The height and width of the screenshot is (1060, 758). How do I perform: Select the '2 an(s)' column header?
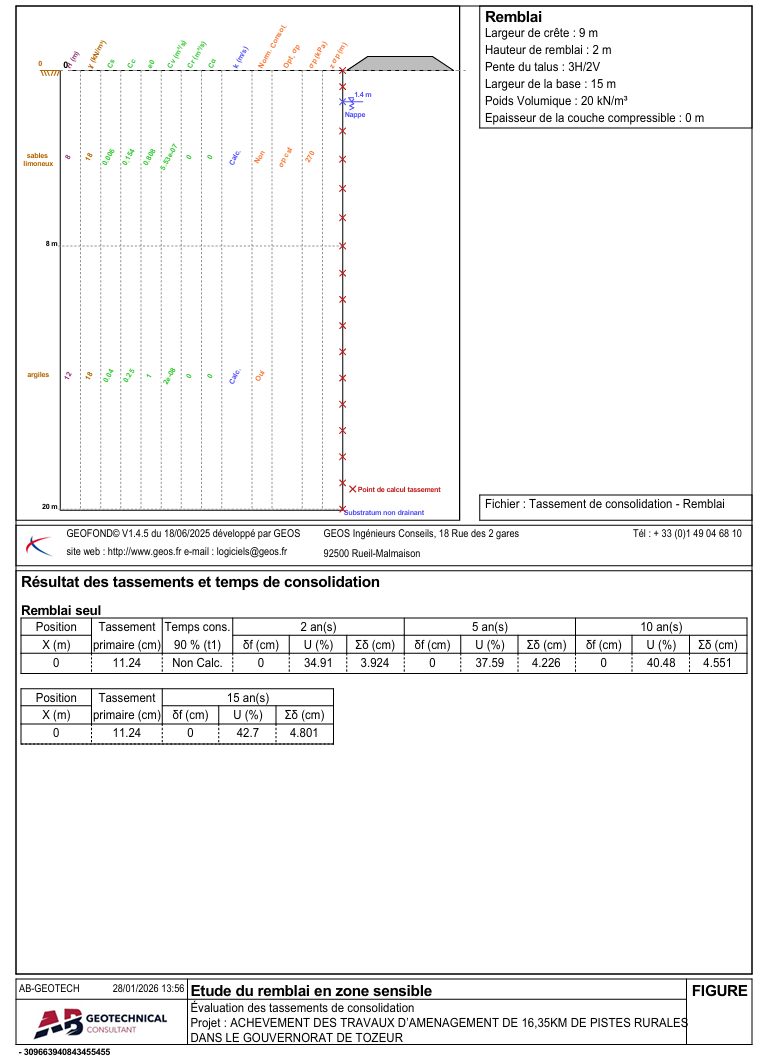click(x=318, y=627)
